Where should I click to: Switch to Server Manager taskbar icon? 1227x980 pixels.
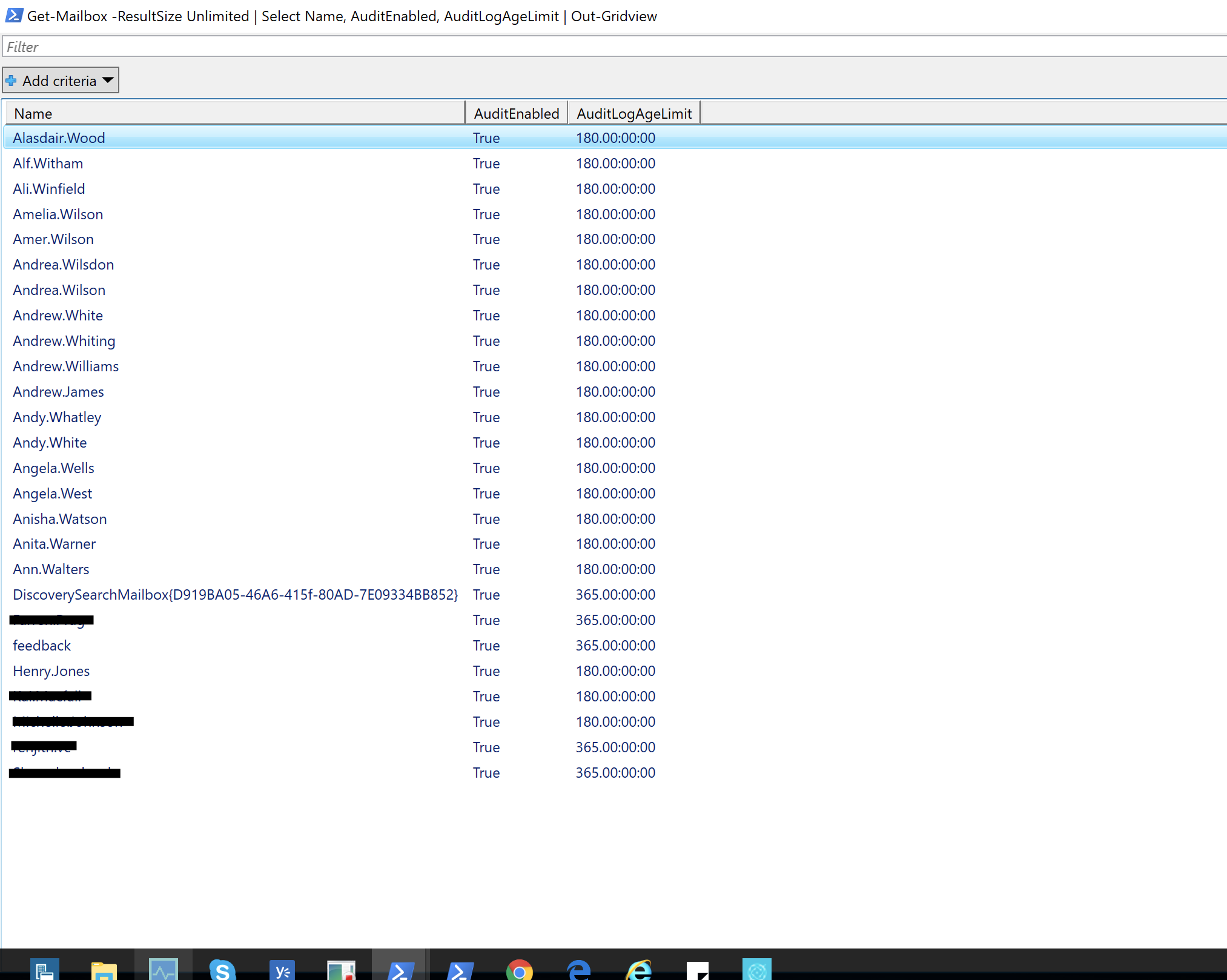(44, 969)
